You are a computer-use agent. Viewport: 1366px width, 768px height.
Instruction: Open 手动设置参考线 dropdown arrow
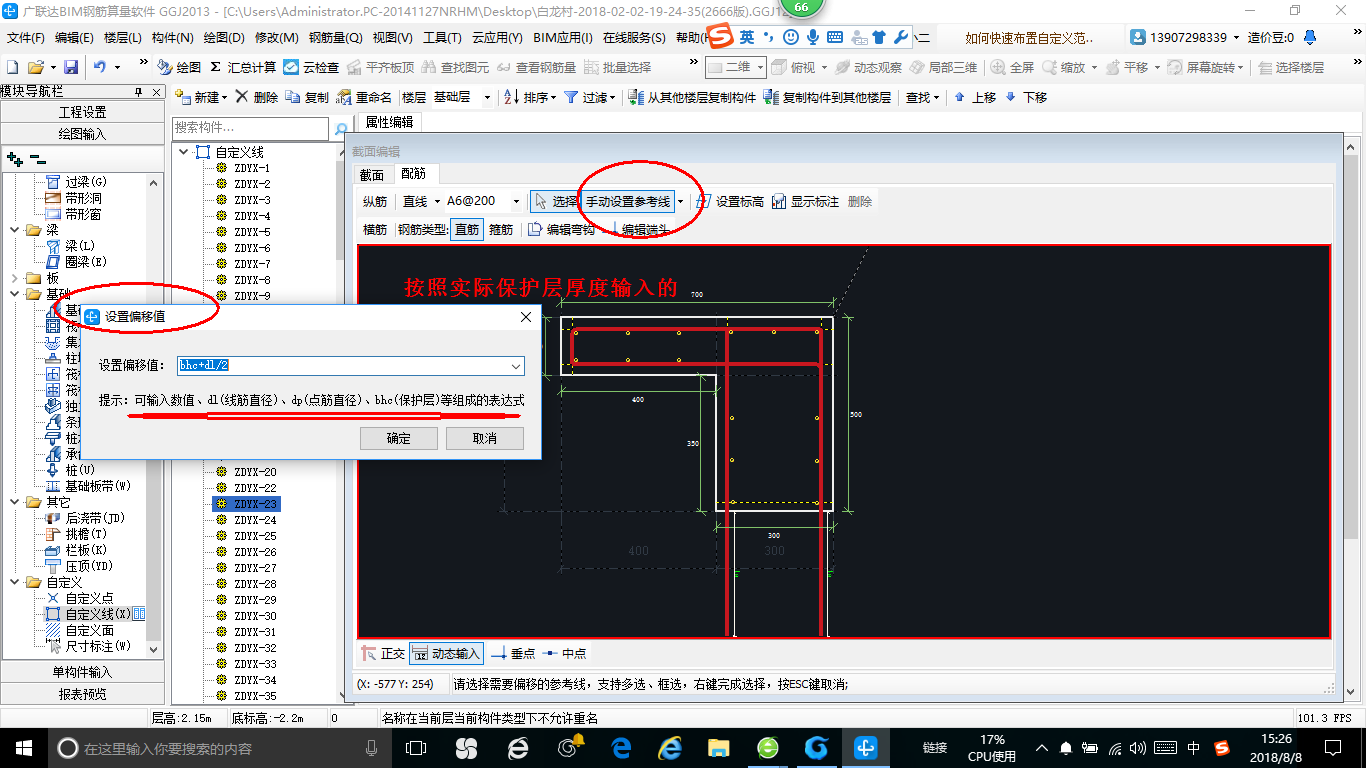click(680, 201)
